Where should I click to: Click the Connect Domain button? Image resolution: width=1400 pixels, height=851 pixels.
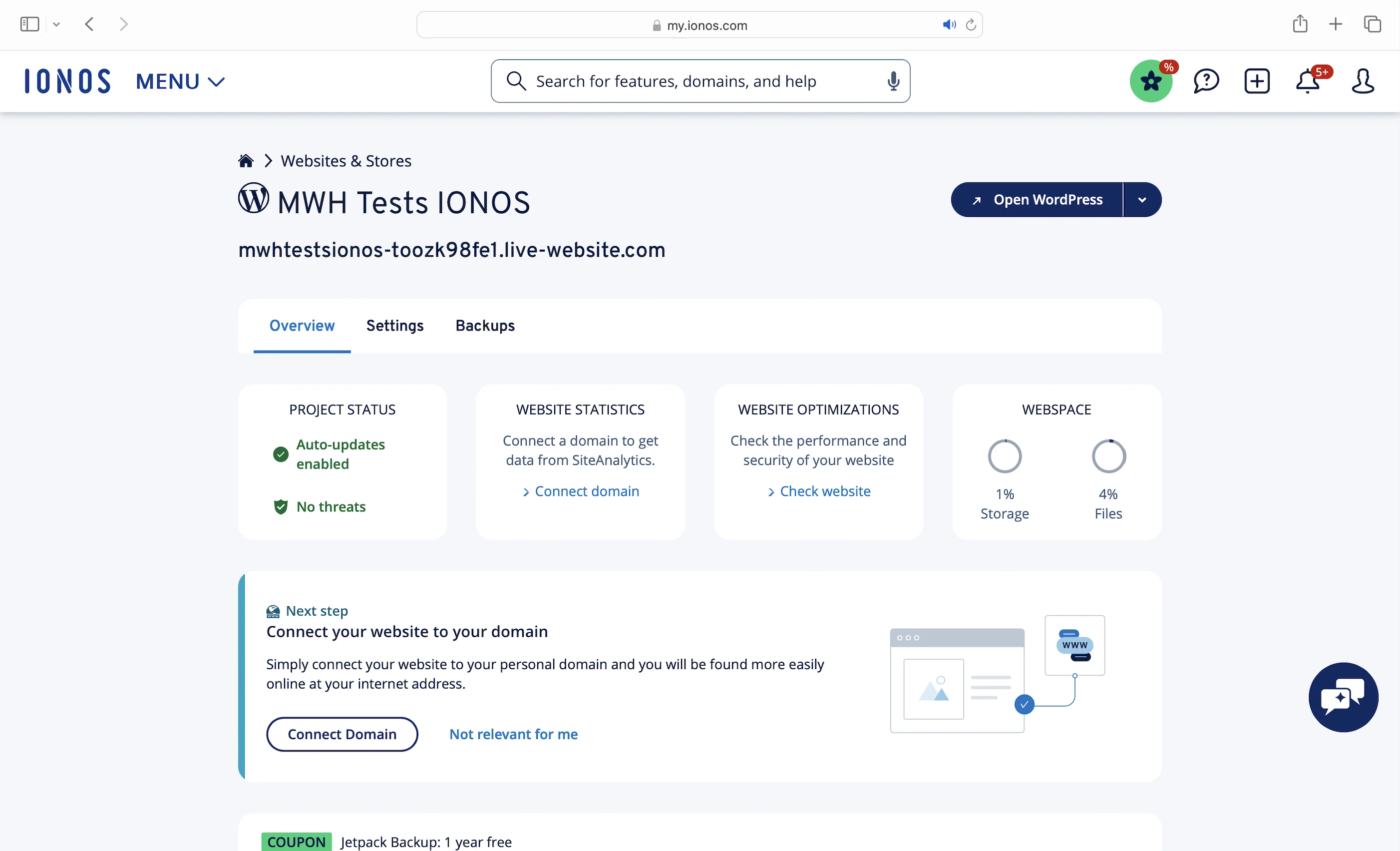[x=342, y=734]
